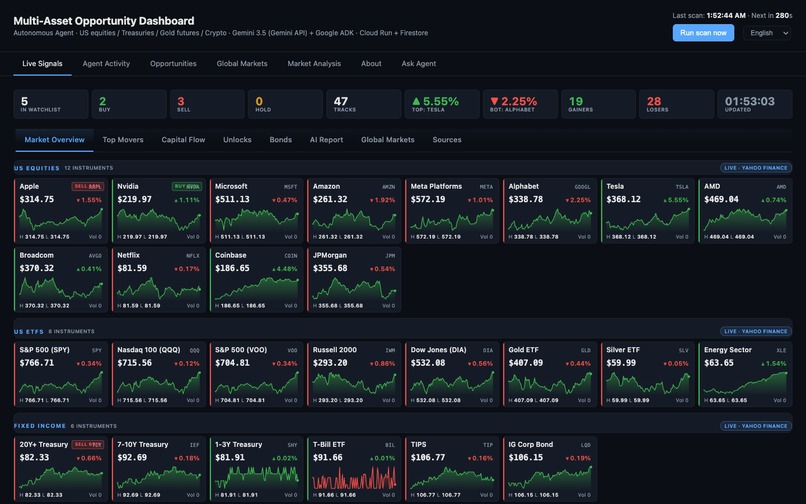The image size is (806, 504).
Task: Click the Bot: Alphabet 2.25% stat card
Action: pos(520,104)
